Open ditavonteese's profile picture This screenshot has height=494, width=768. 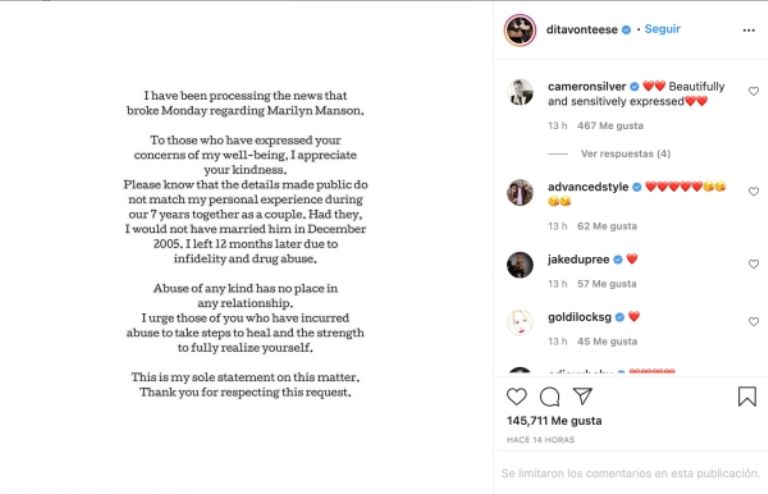520,30
